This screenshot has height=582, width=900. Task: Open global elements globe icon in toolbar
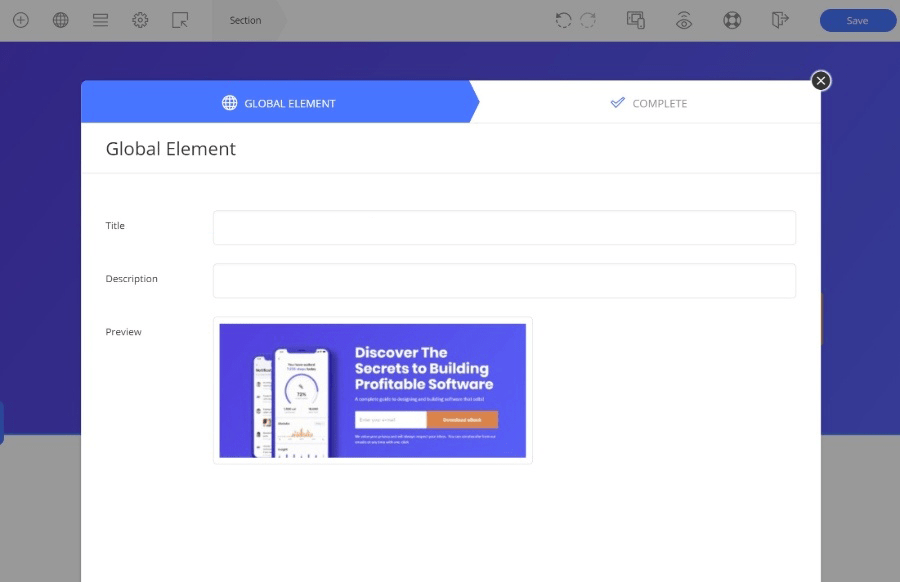60,20
